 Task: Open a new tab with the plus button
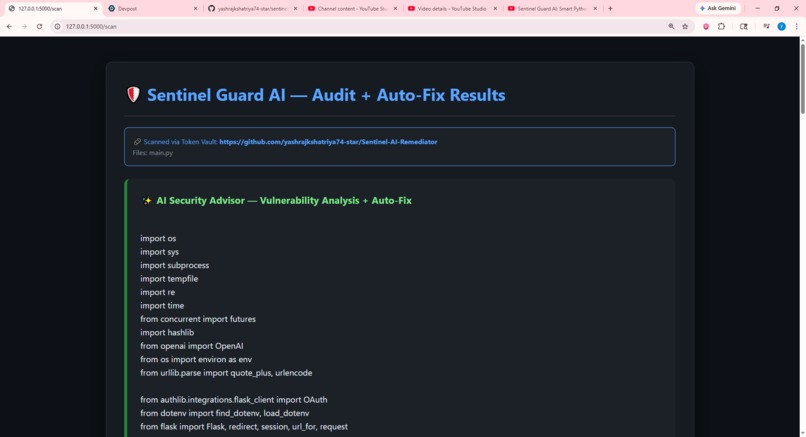(610, 8)
